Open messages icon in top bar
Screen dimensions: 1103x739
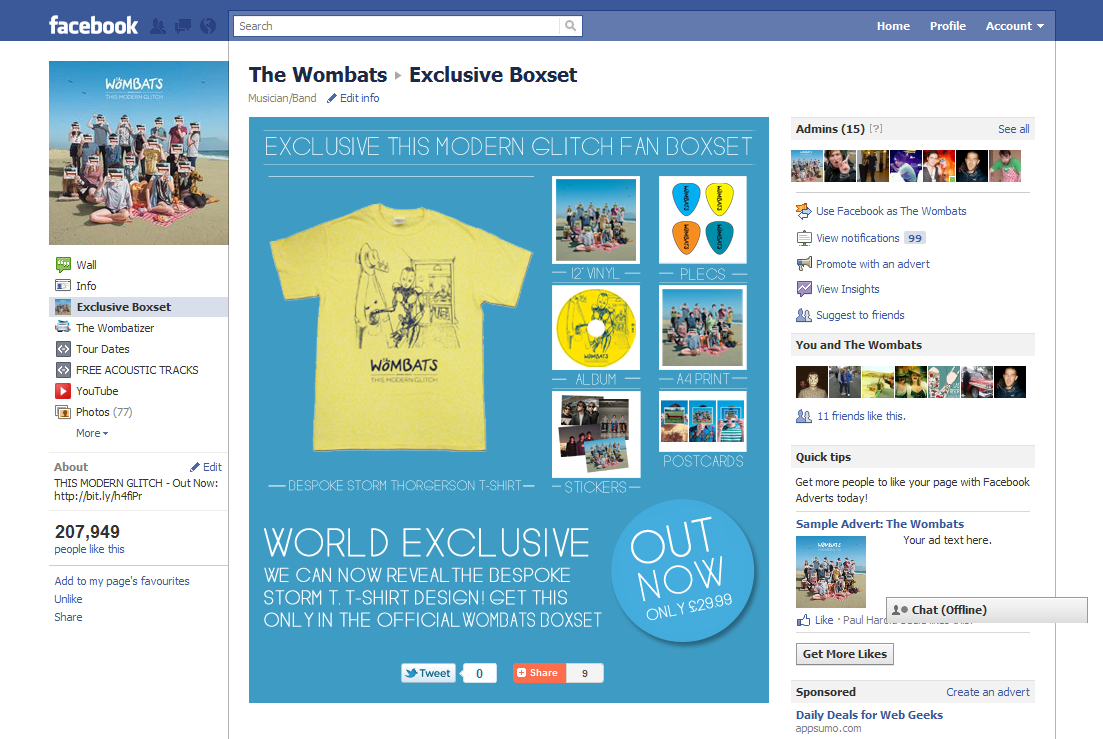(183, 26)
